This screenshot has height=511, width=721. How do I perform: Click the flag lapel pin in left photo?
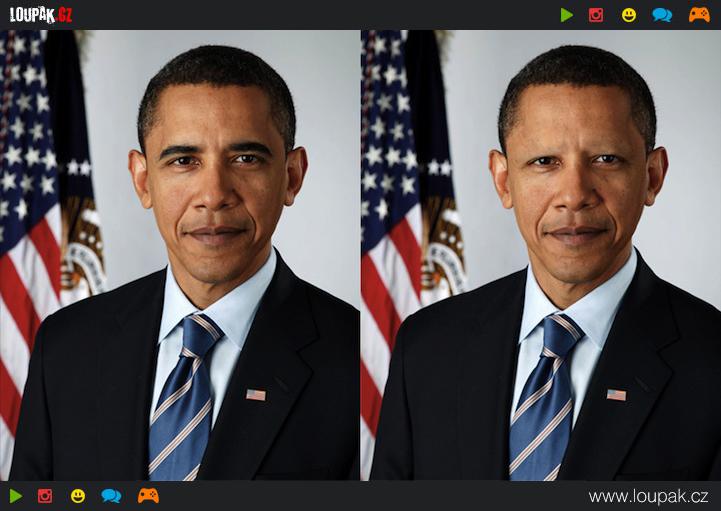[x=256, y=395]
